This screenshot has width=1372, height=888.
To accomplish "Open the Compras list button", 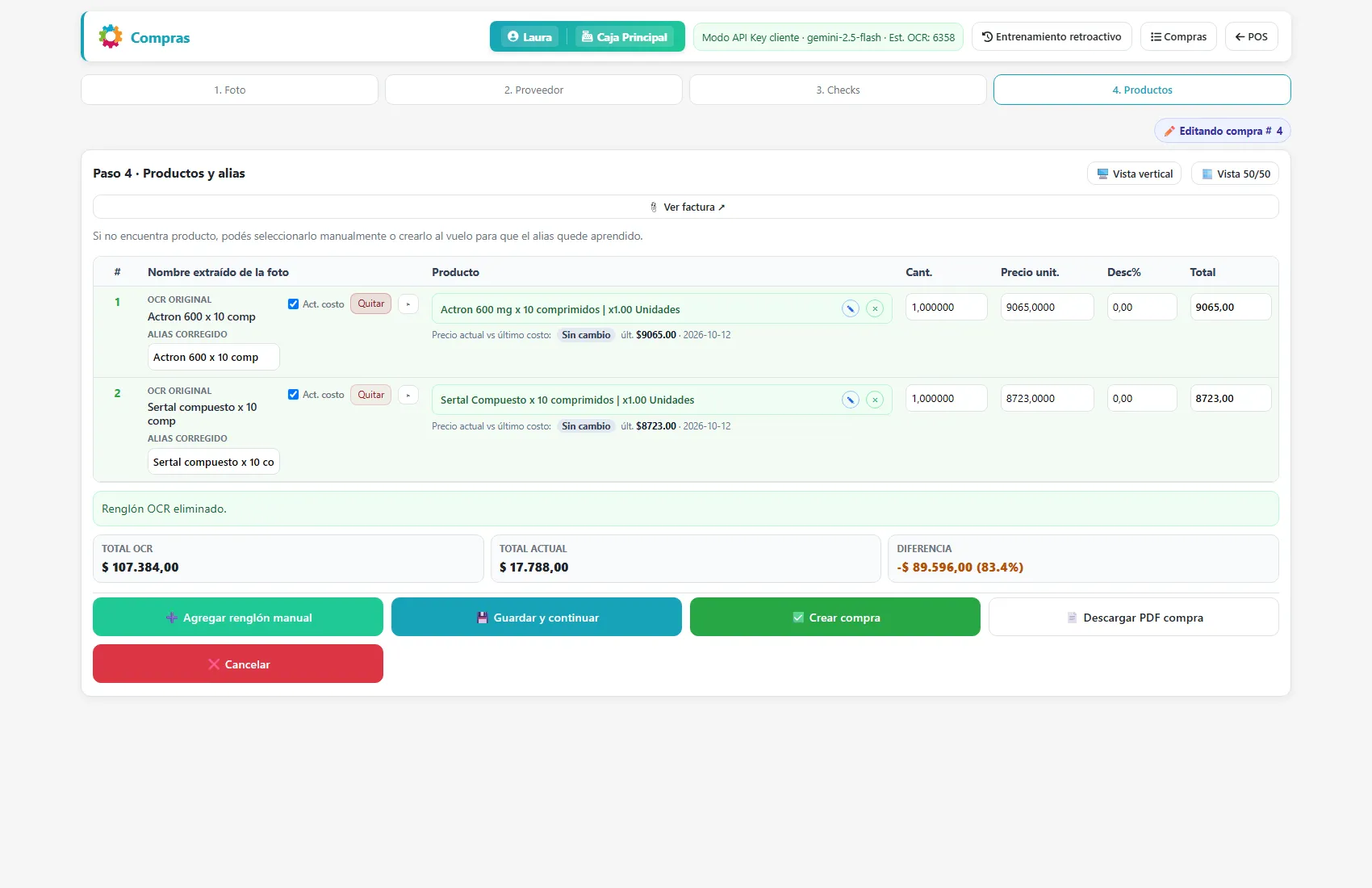I will (1178, 36).
